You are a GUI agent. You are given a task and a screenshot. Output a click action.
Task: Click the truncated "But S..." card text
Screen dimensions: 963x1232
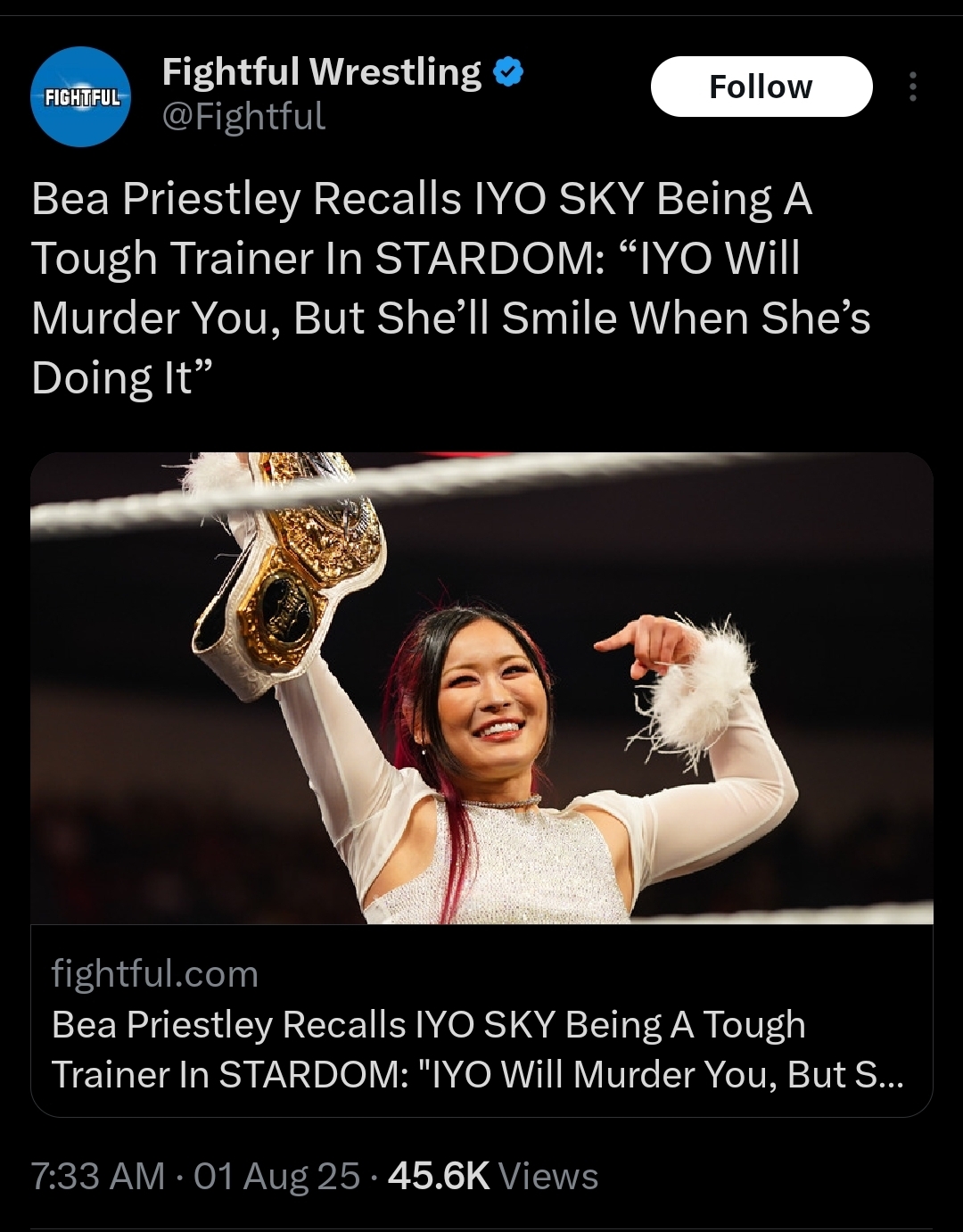point(846,1074)
